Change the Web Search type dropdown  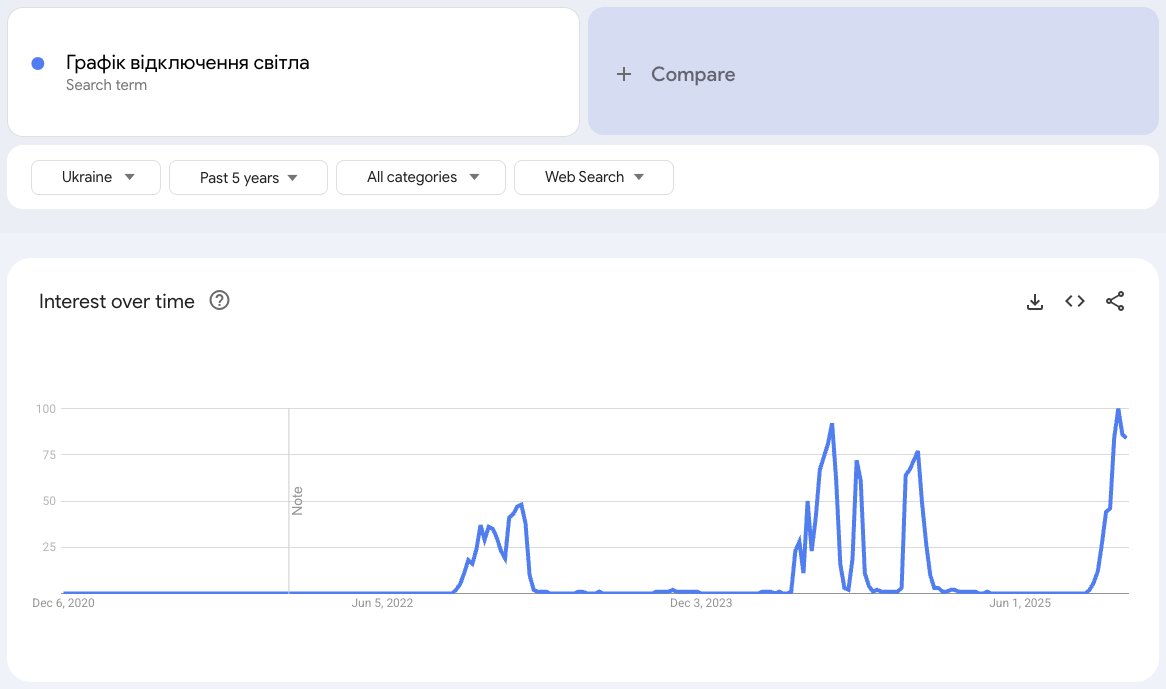click(594, 178)
